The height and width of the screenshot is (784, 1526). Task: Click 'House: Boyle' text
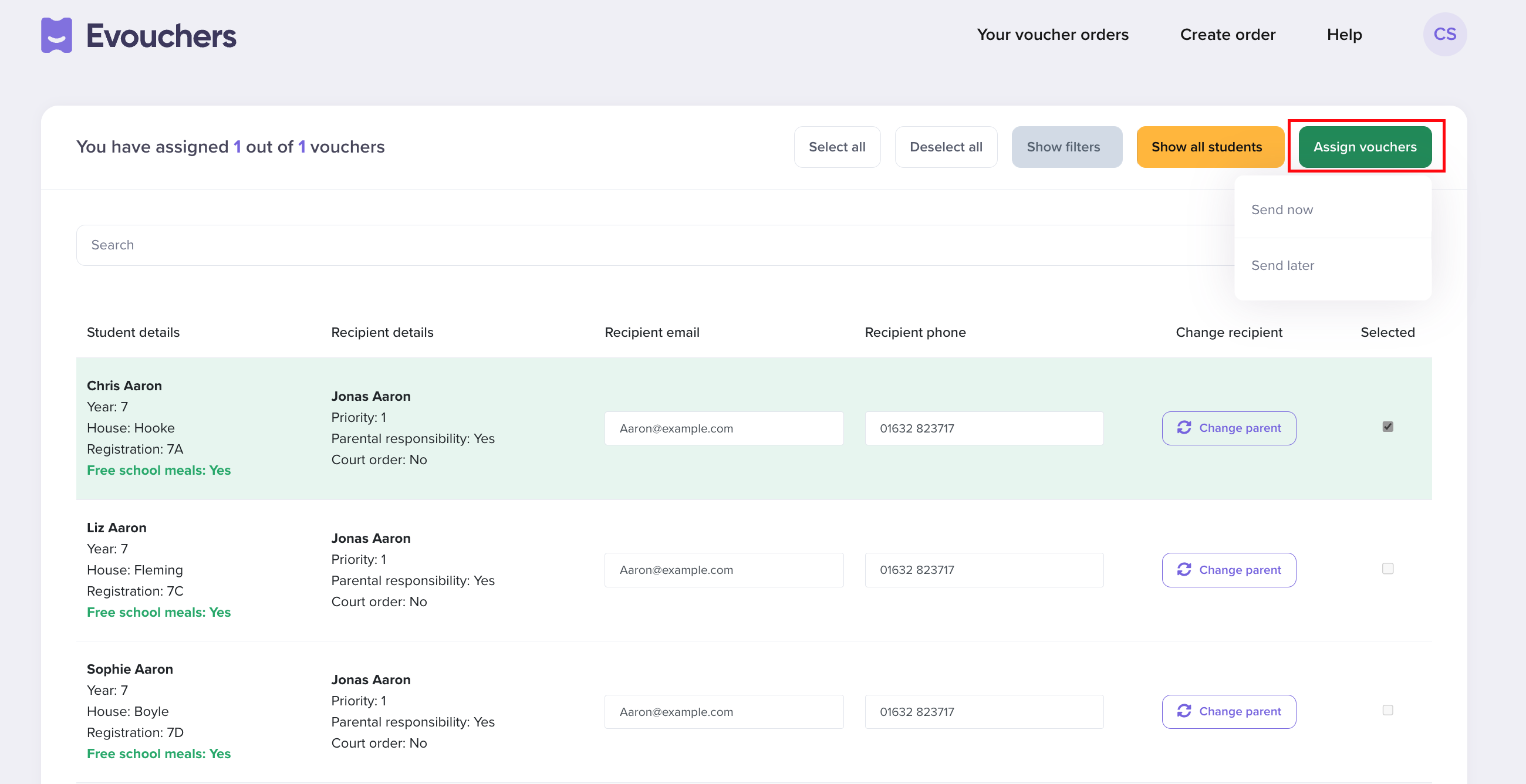coord(127,711)
